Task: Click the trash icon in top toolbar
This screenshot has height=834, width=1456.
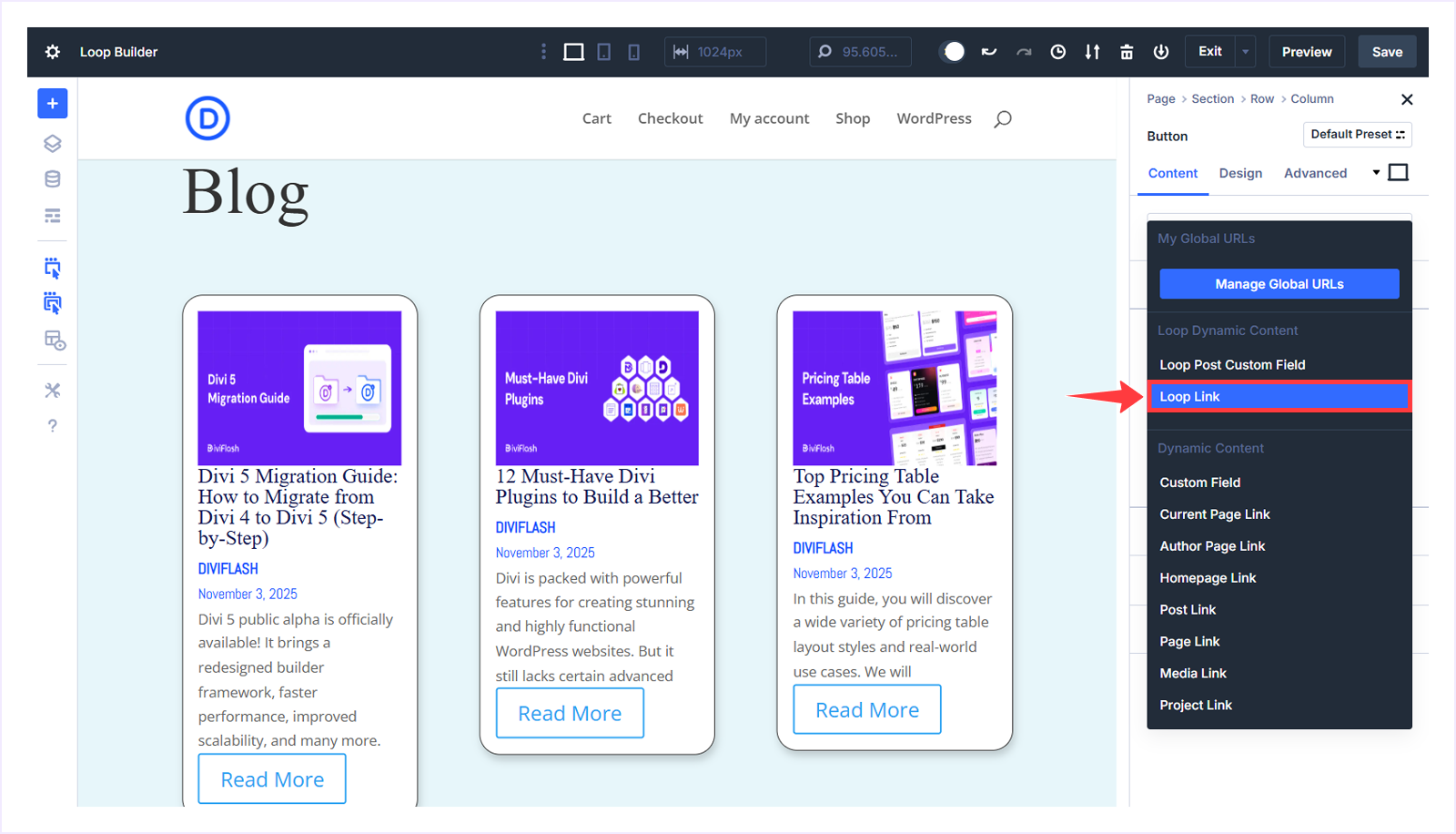Action: pos(1127,52)
